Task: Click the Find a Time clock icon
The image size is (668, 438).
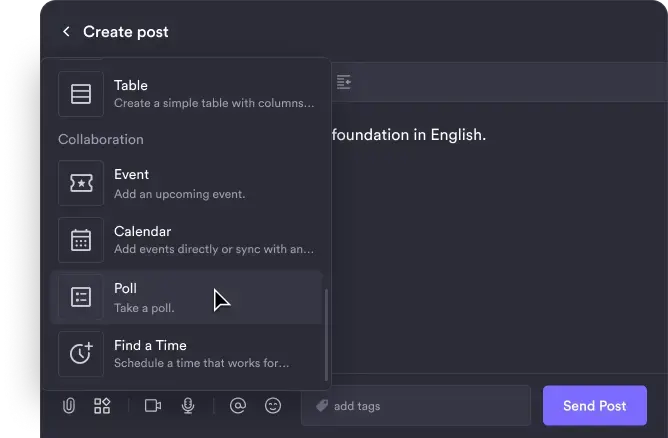Action: coord(81,354)
